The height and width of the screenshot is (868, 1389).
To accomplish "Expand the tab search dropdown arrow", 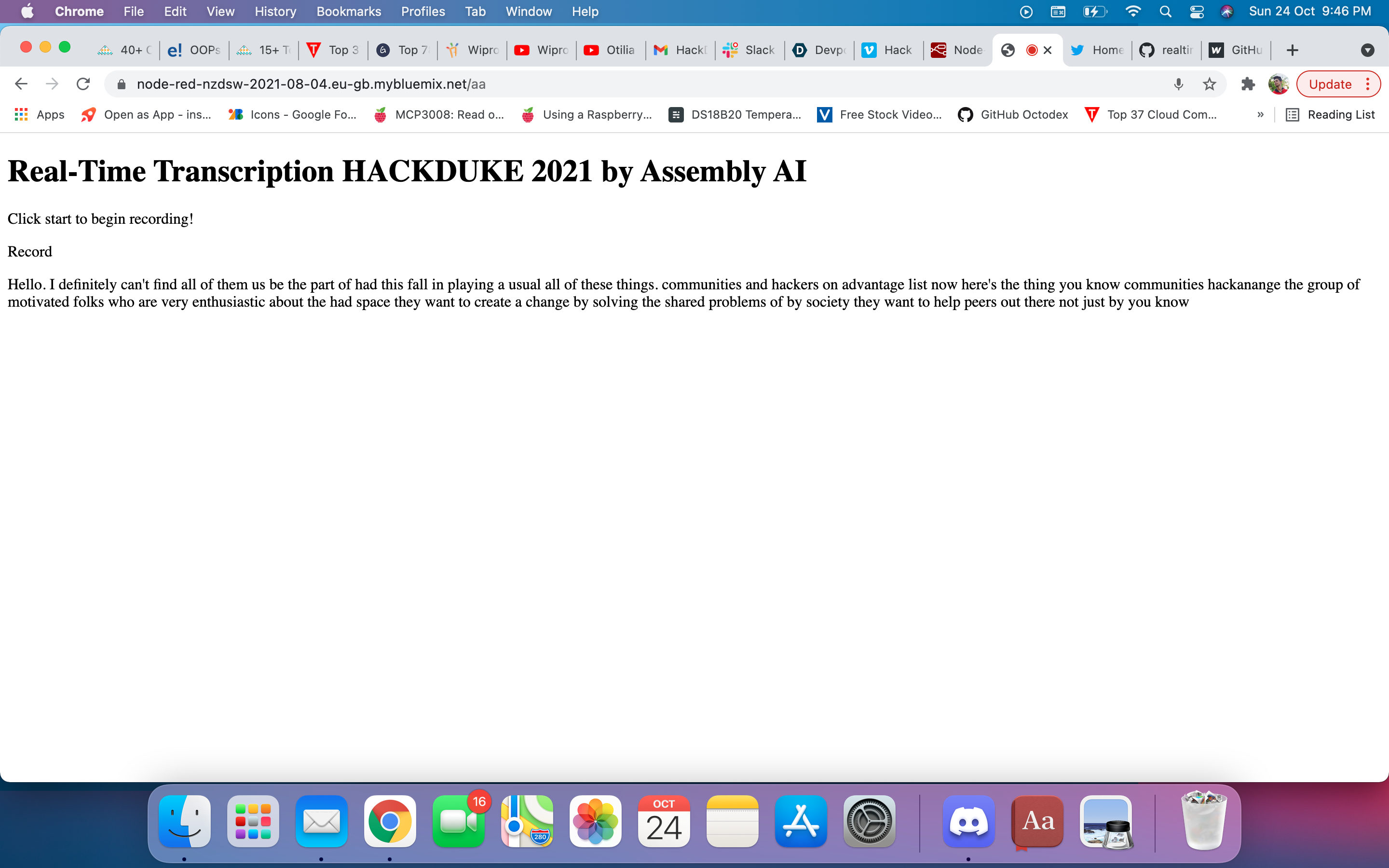I will pyautogui.click(x=1367, y=51).
